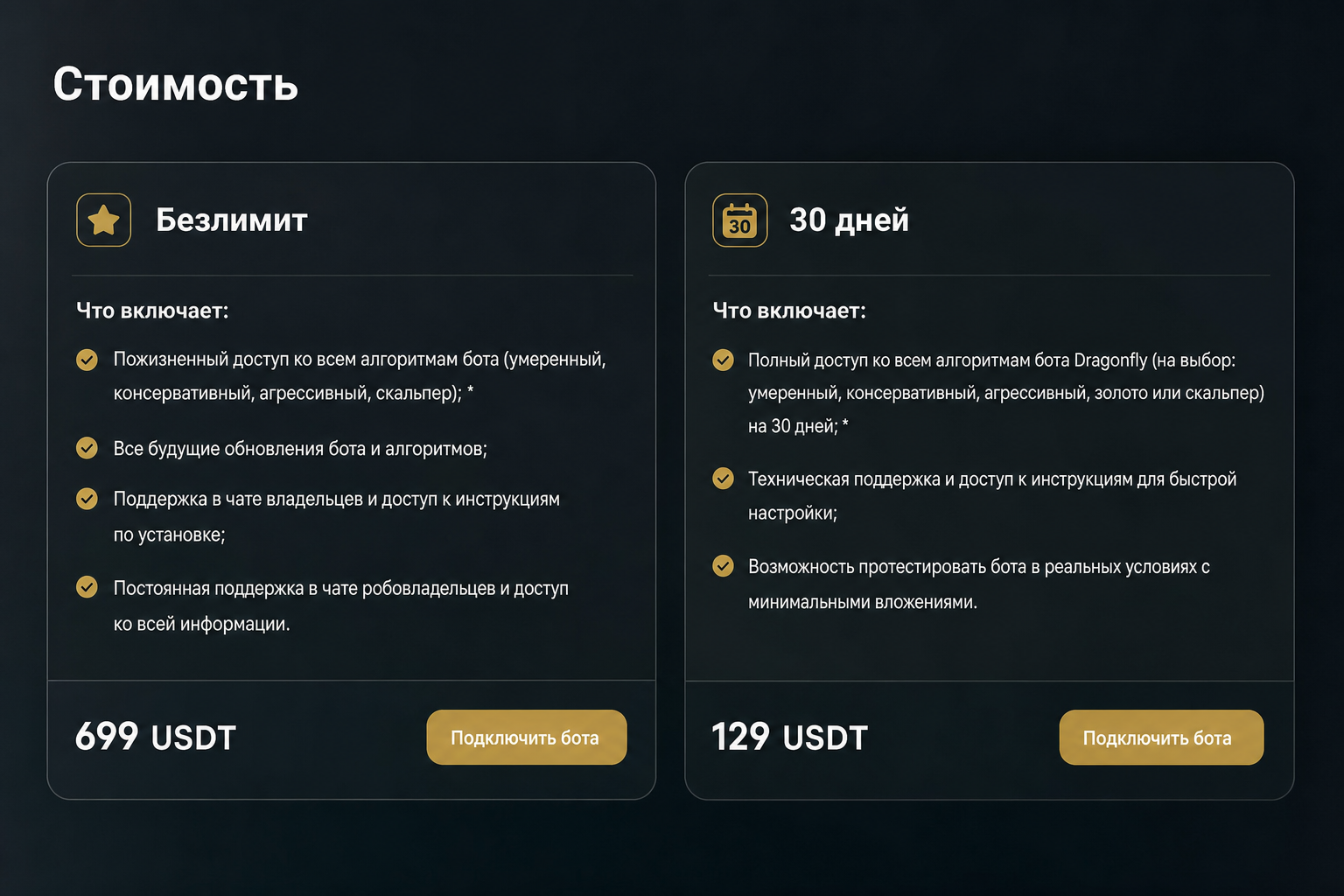Select the Безлимит plan title
Viewport: 1344px width, 896px height.
coord(232,220)
